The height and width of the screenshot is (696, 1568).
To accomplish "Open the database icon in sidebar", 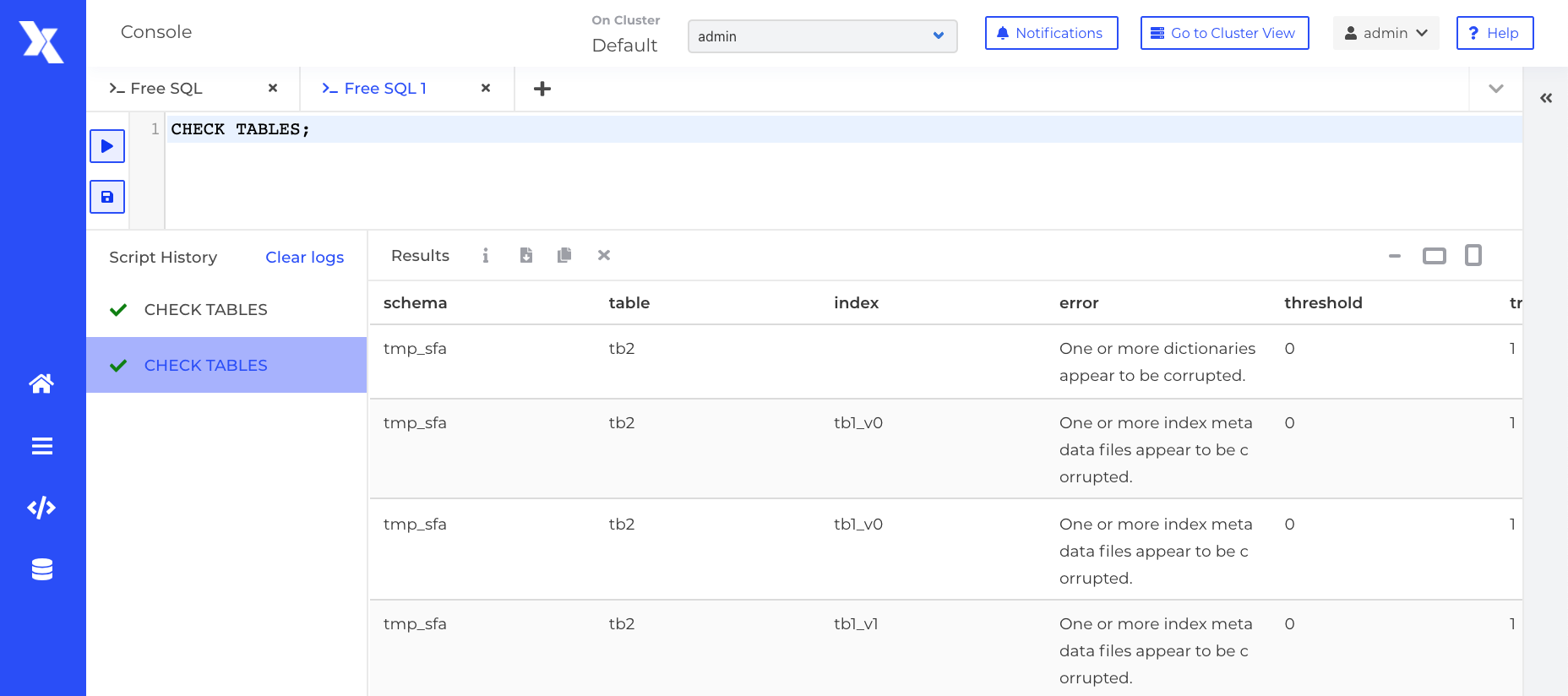I will click(x=41, y=570).
